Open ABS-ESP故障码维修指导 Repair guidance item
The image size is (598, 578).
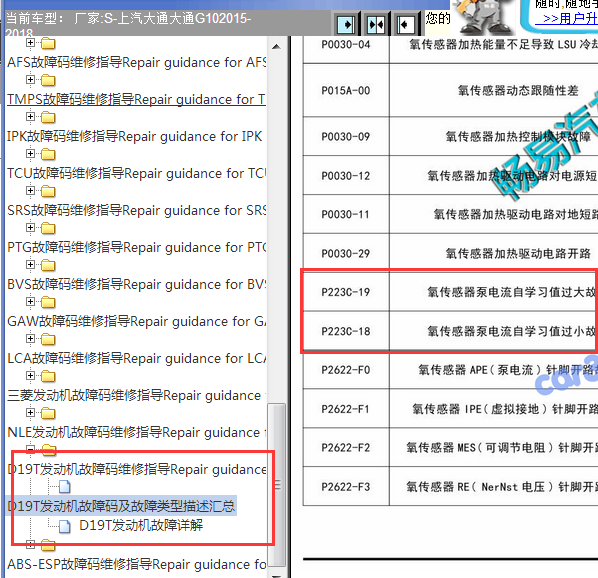(137, 564)
